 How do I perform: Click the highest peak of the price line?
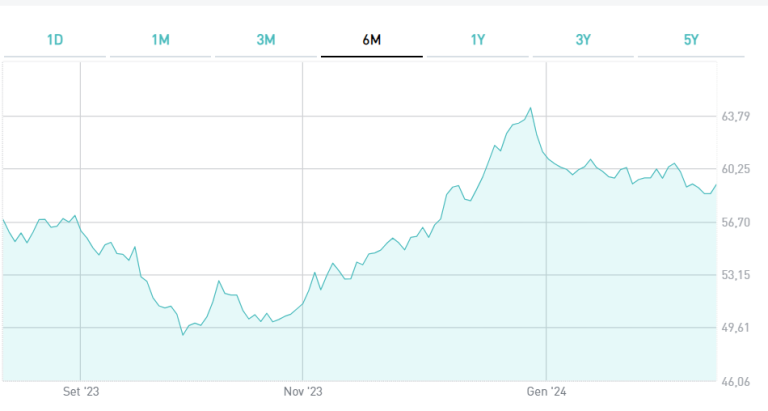tap(530, 108)
